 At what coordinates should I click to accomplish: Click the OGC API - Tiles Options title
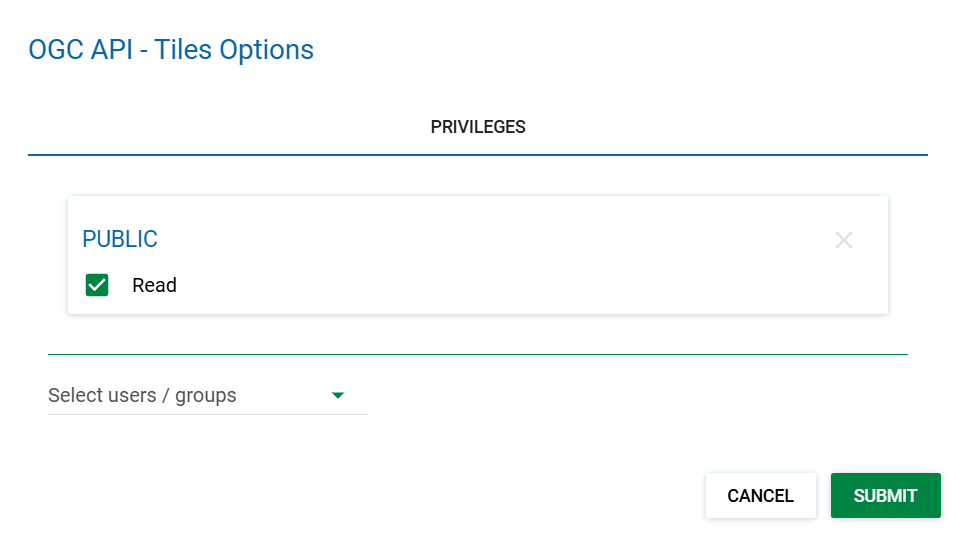coord(171,49)
